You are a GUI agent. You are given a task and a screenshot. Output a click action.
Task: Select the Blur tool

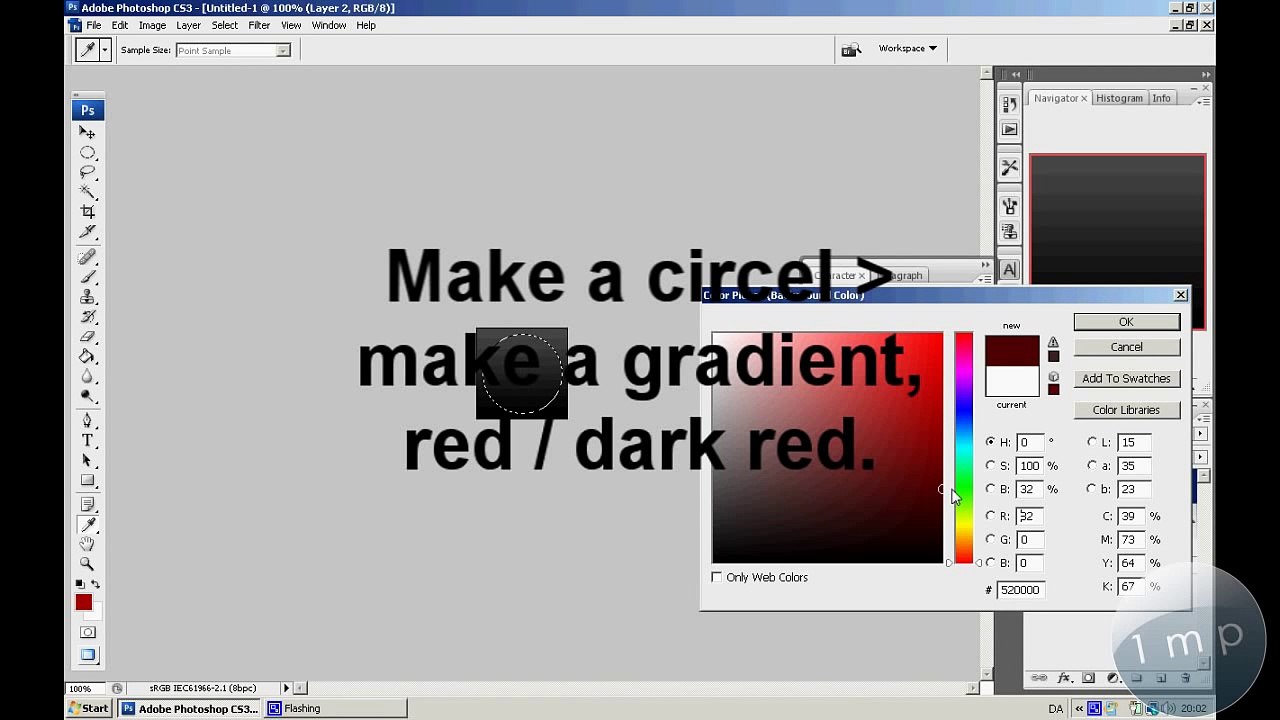pos(88,377)
